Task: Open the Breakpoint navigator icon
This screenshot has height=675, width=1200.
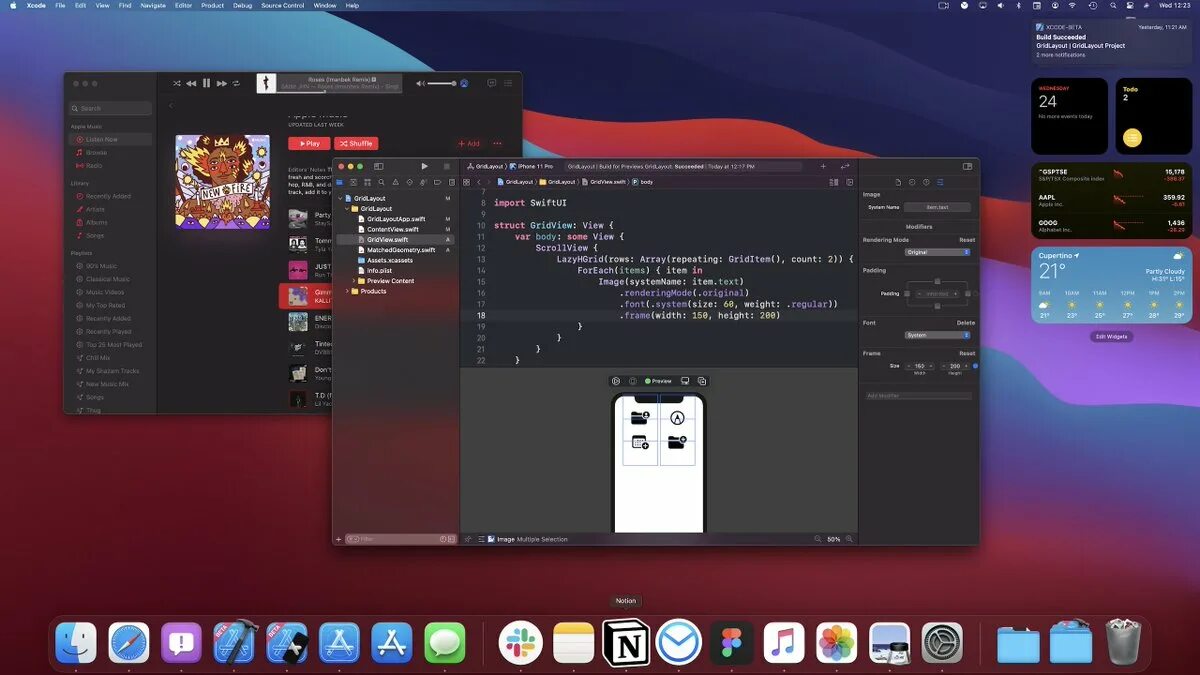Action: click(437, 183)
